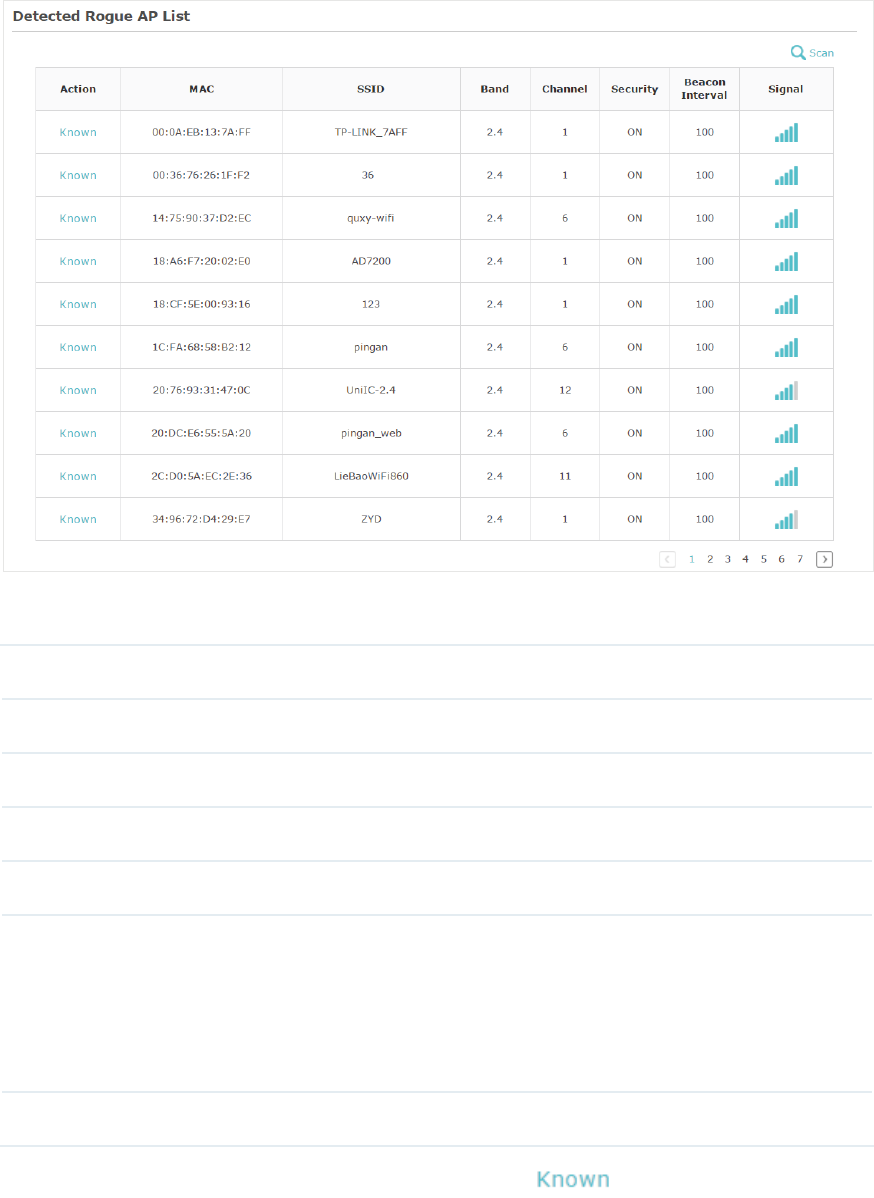
Task: Open page 2 of list
Action: click(x=710, y=559)
